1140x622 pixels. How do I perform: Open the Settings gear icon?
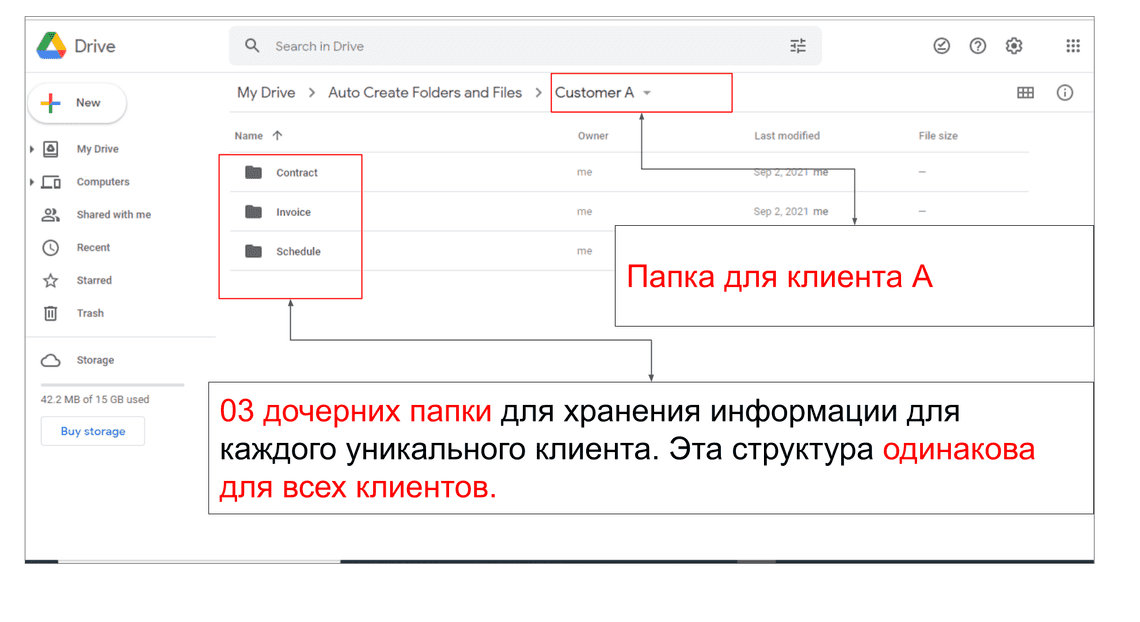[x=1014, y=46]
